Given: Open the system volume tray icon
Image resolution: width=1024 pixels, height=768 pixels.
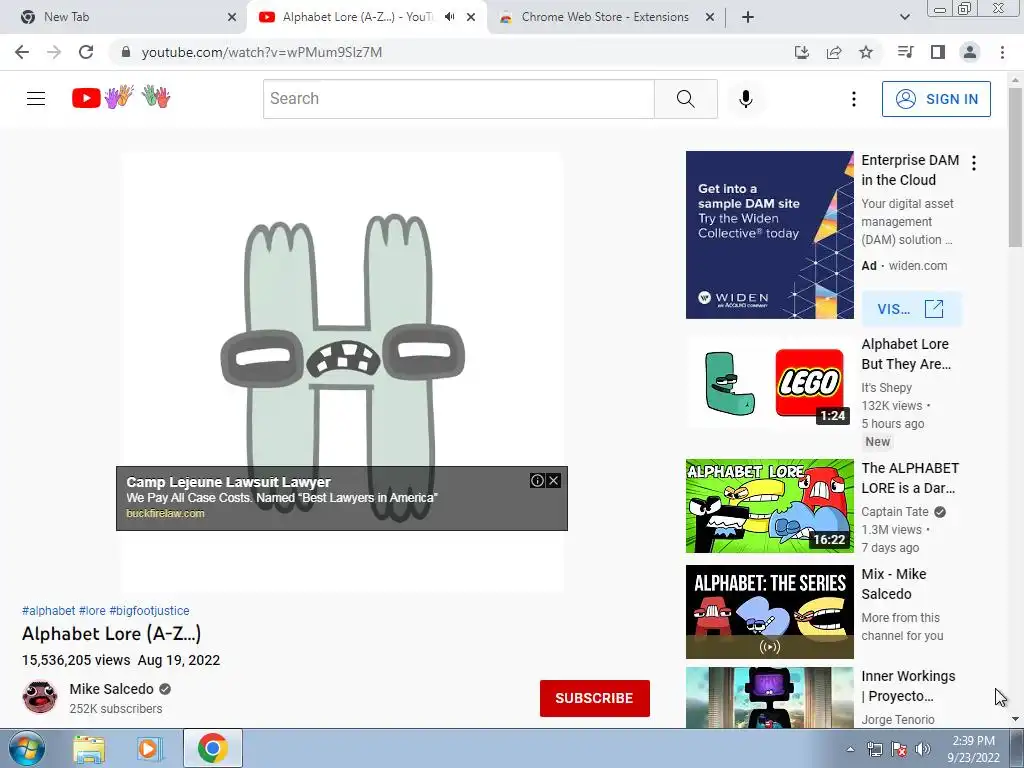Looking at the screenshot, I should (x=923, y=749).
